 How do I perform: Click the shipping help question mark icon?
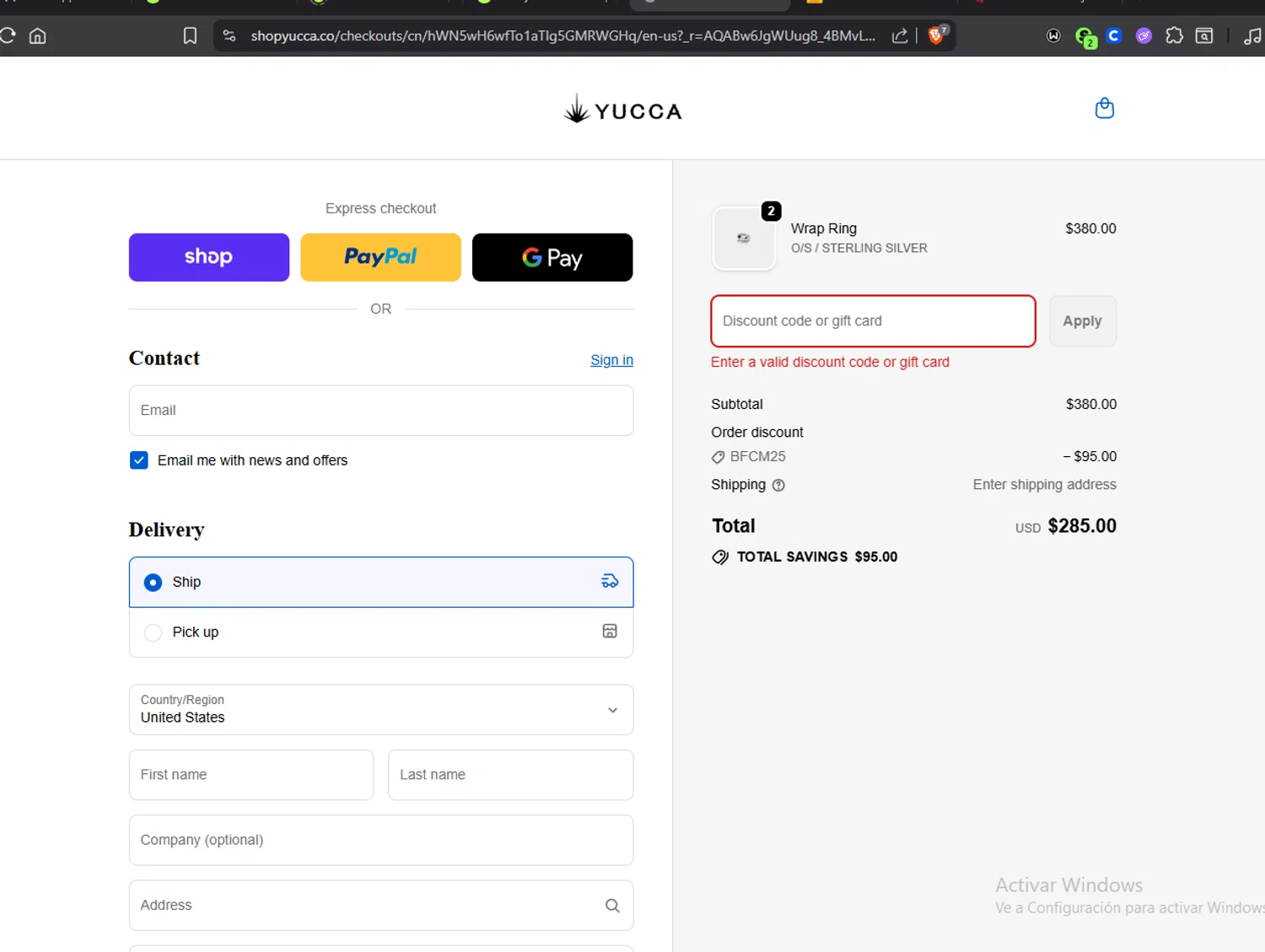[778, 485]
